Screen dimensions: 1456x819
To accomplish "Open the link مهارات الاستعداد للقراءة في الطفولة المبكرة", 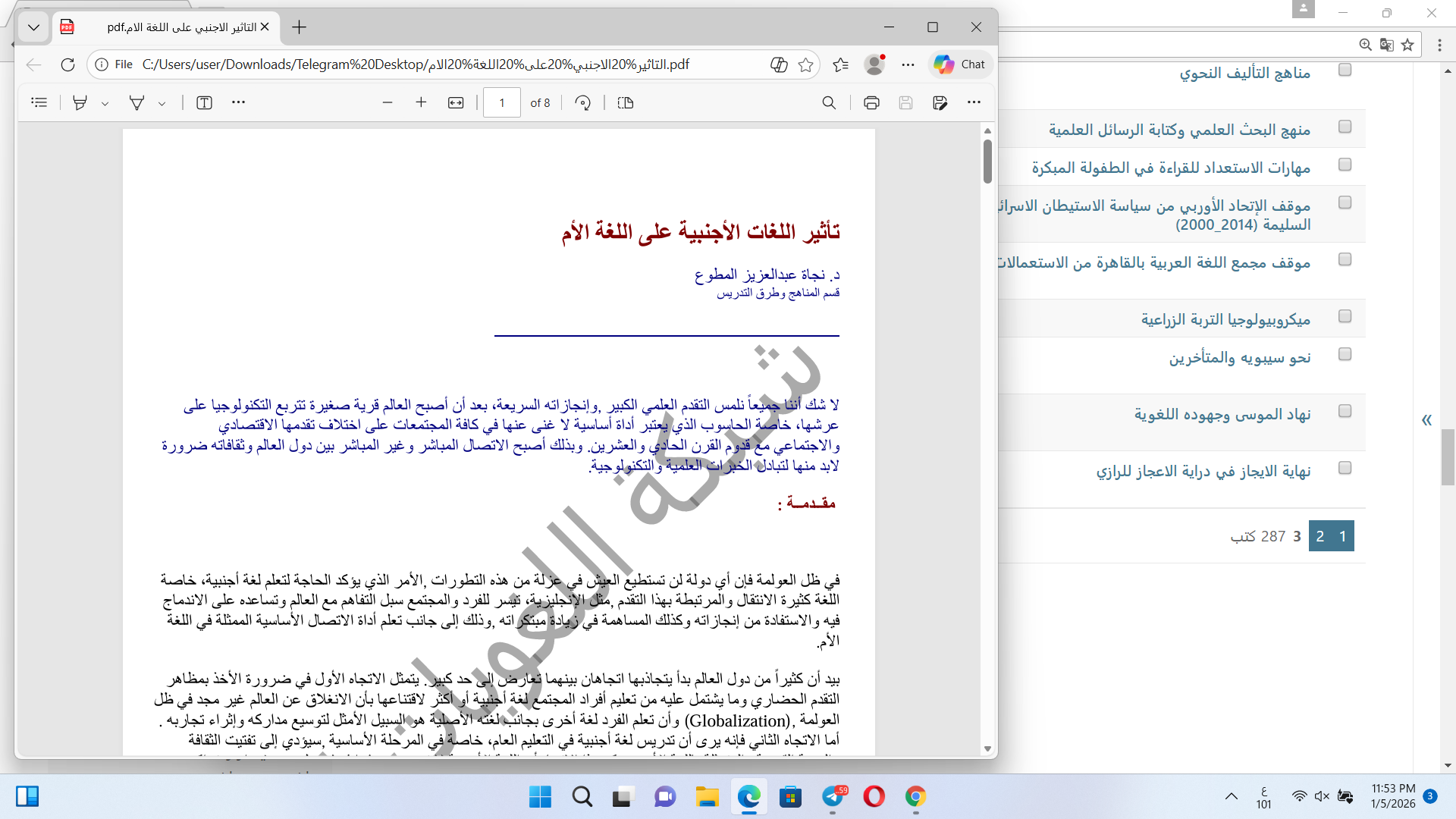I will click(1171, 168).
